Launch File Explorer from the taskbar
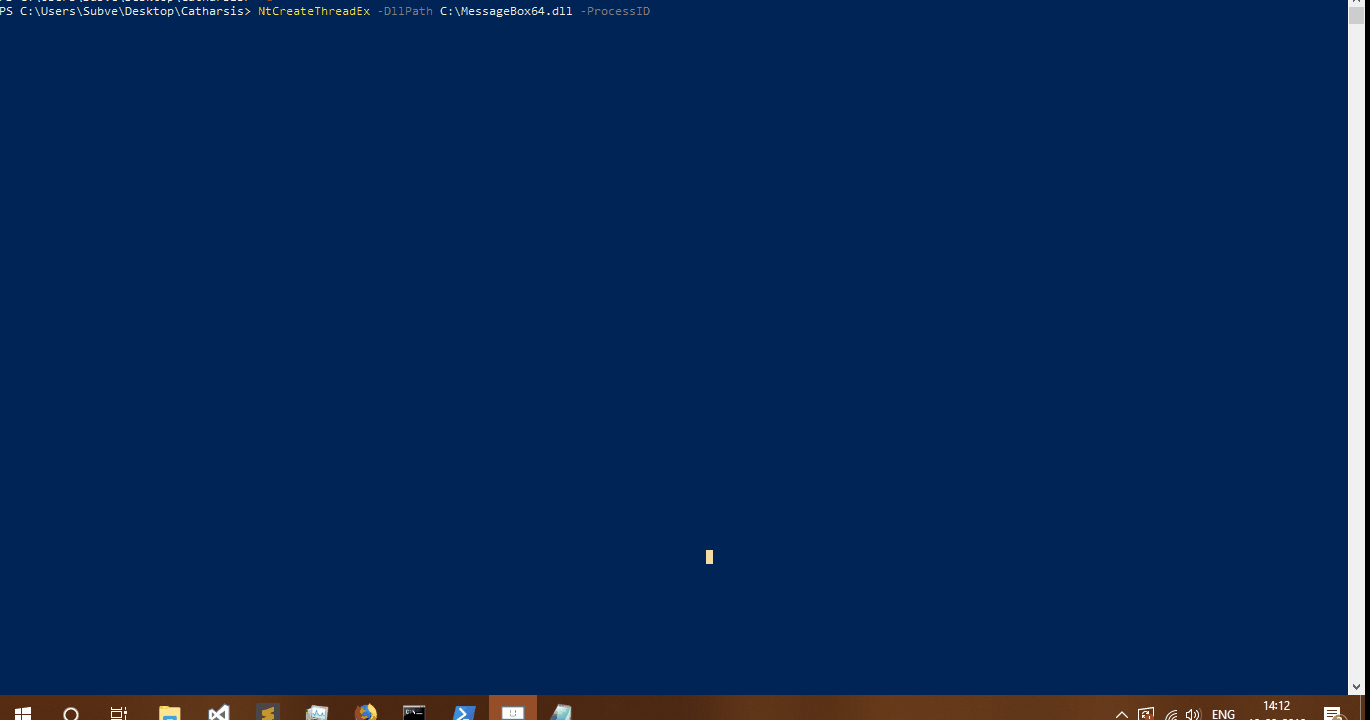This screenshot has width=1370, height=720. 170,712
